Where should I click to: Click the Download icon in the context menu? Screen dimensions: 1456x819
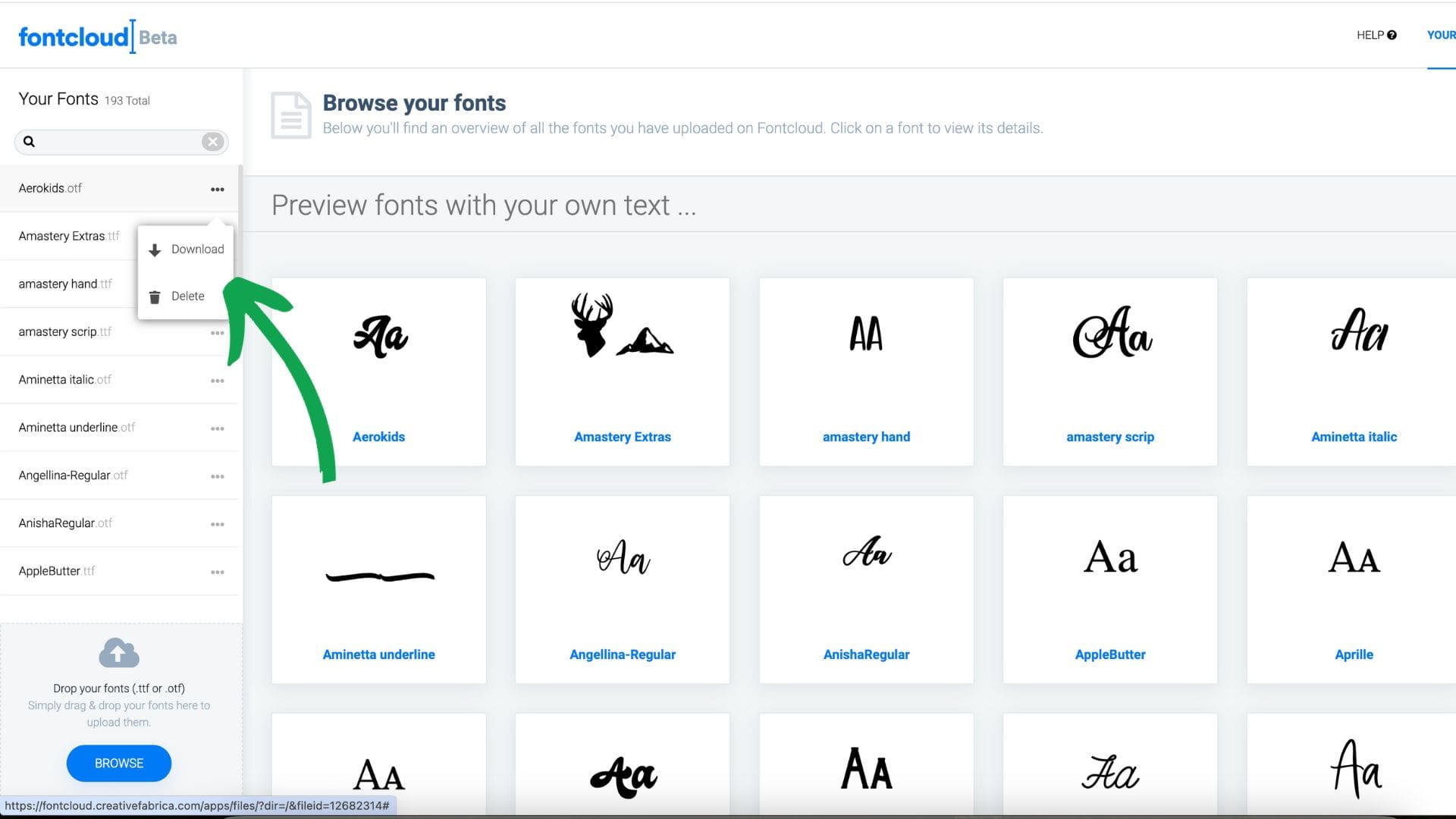coord(155,249)
